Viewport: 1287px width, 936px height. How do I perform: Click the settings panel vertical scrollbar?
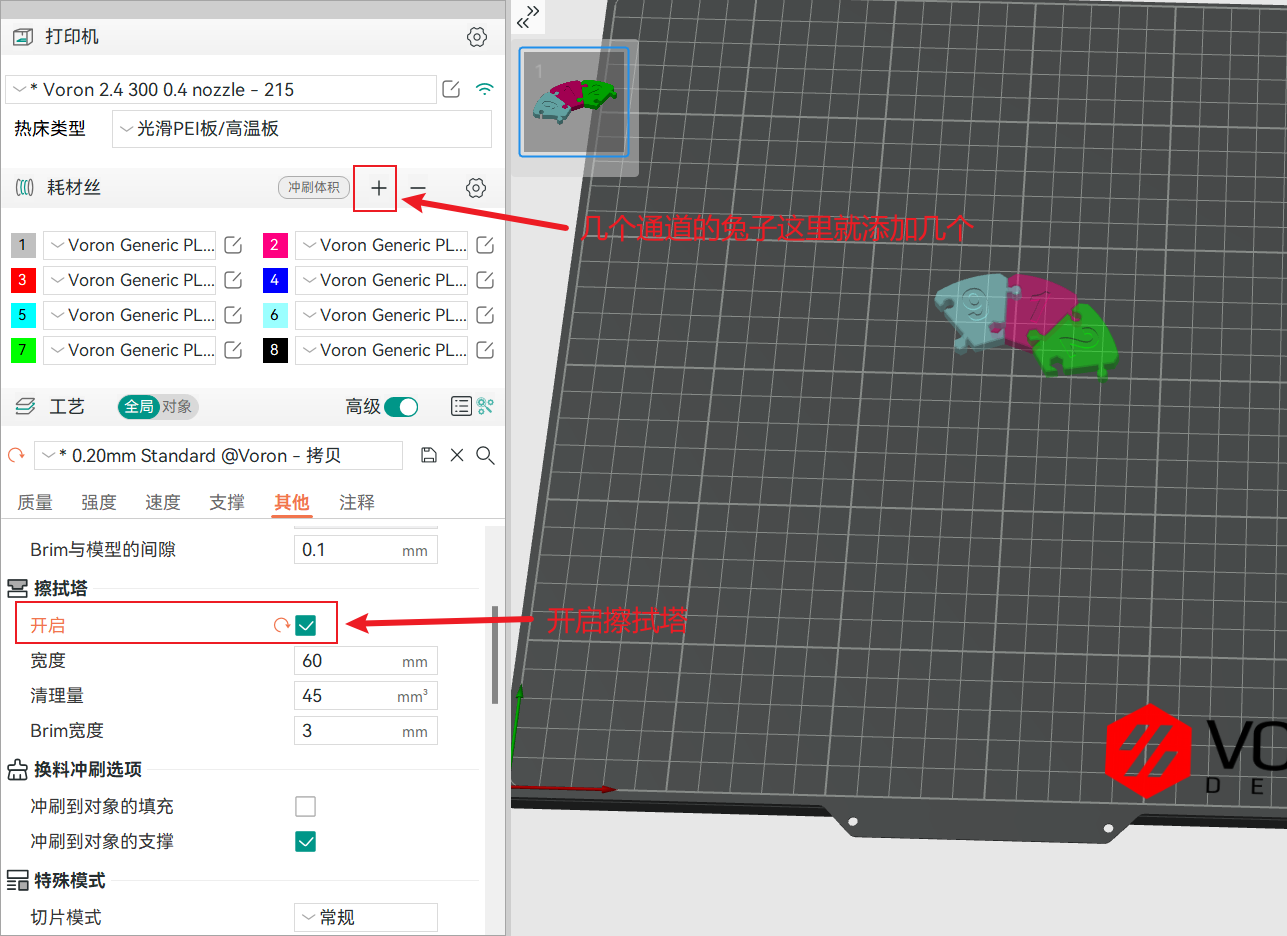click(494, 655)
